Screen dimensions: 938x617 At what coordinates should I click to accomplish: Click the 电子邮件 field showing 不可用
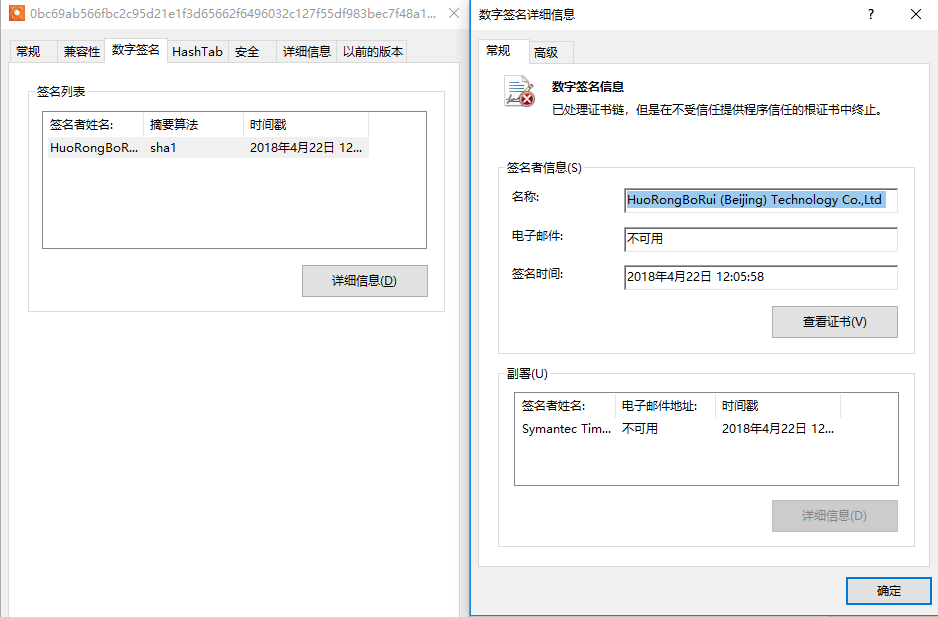(760, 239)
